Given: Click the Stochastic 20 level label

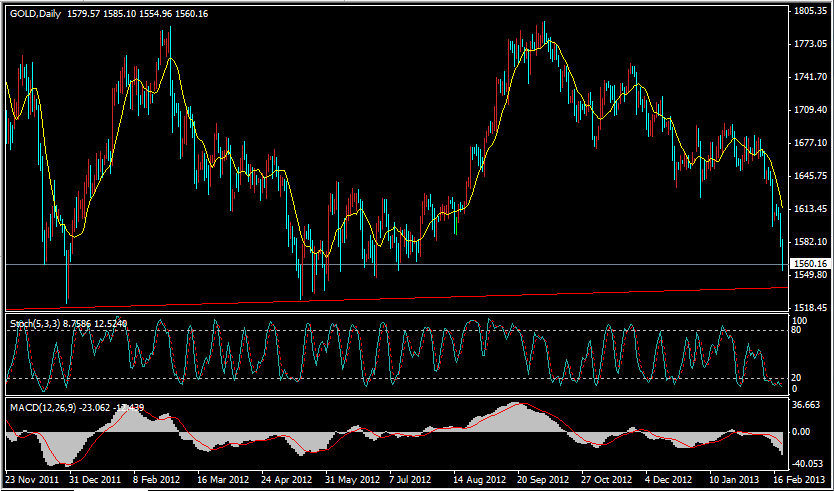Looking at the screenshot, I should pyautogui.click(x=796, y=378).
